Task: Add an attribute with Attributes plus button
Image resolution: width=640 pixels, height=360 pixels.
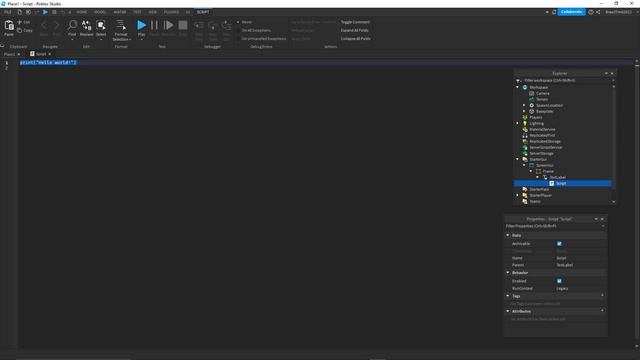Action: click(x=602, y=311)
